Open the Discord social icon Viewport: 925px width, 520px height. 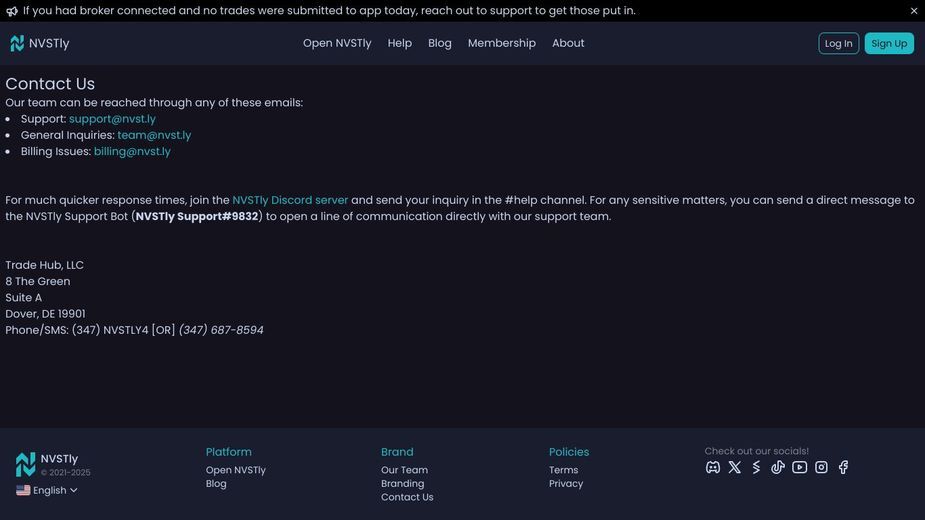pos(713,467)
